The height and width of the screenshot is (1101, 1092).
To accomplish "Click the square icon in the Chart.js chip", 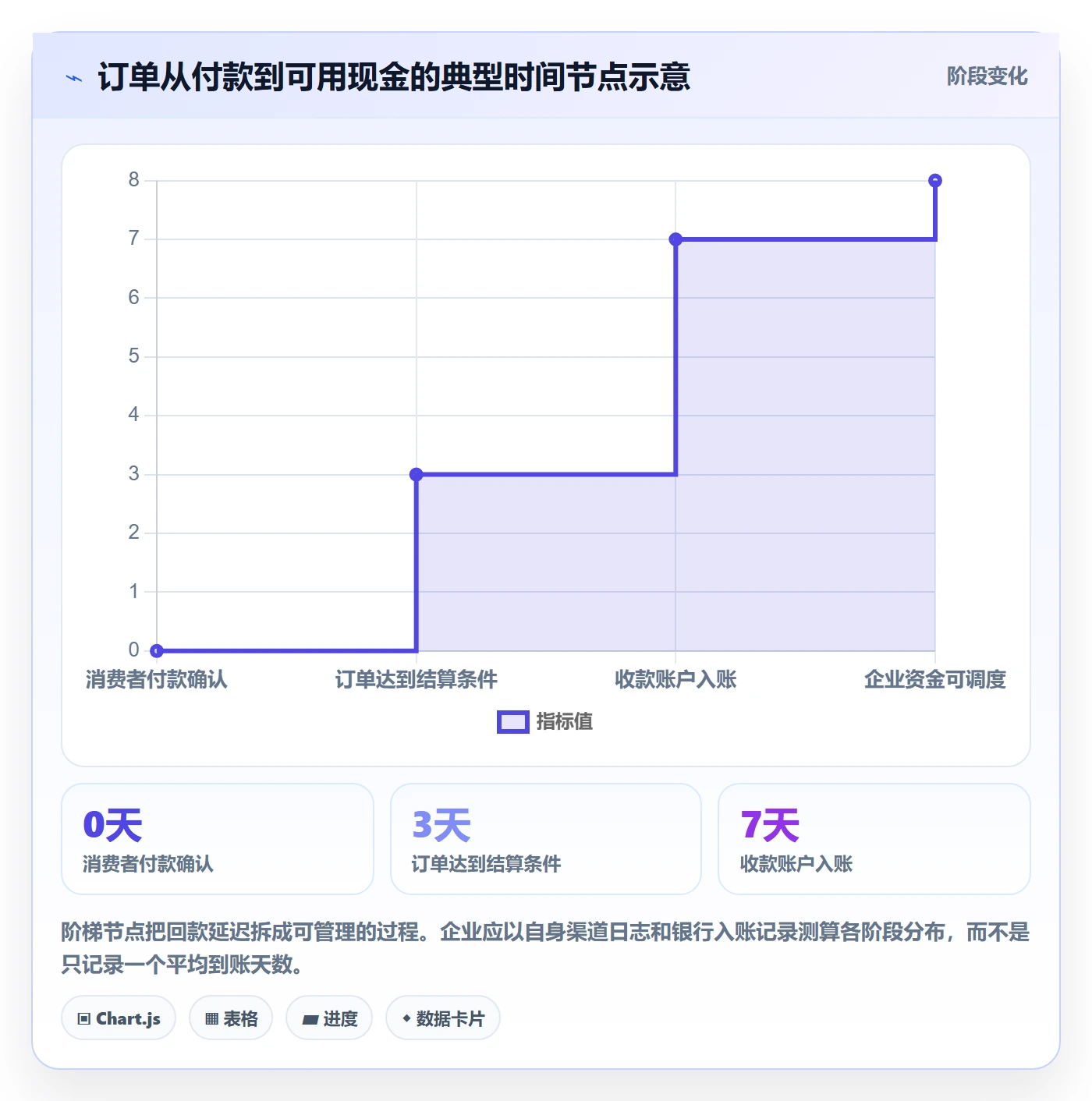I will pos(84,1019).
